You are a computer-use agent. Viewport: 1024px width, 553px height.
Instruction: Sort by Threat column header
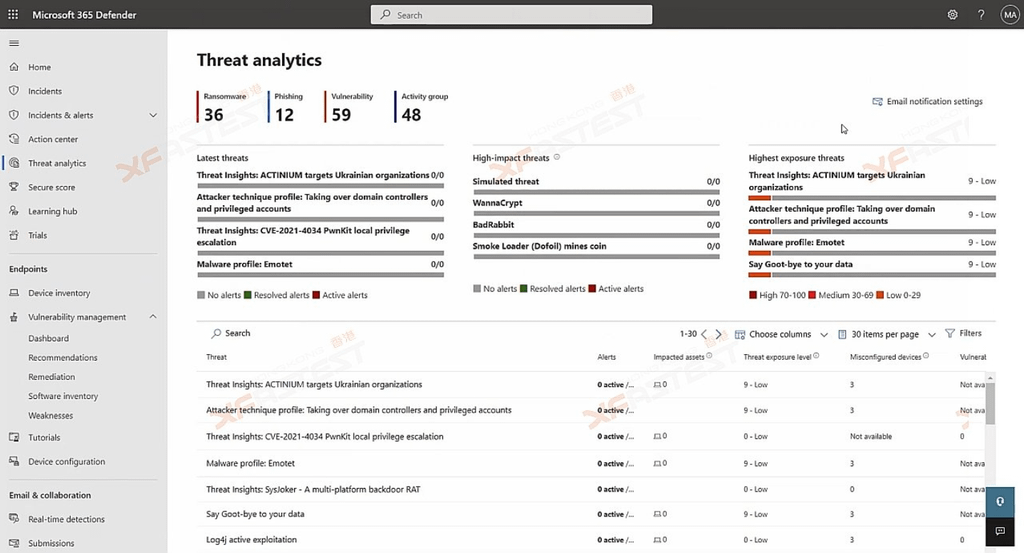216,357
